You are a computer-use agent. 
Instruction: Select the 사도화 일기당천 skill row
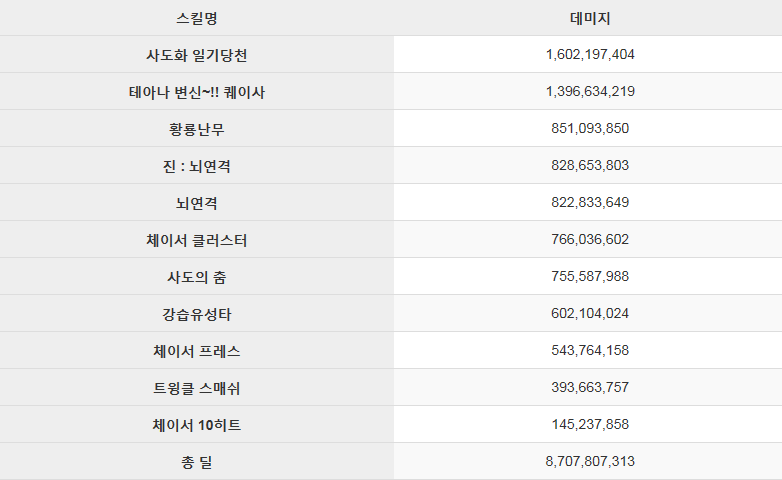(391, 54)
